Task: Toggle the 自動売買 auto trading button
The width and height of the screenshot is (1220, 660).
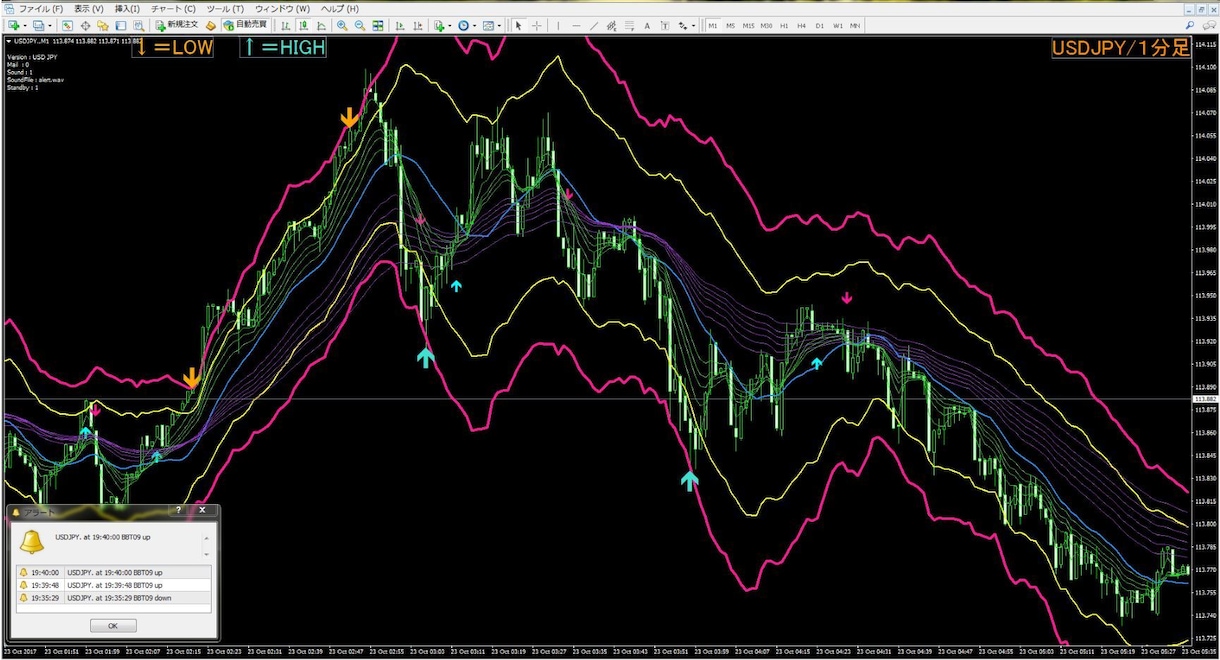Action: [245, 25]
